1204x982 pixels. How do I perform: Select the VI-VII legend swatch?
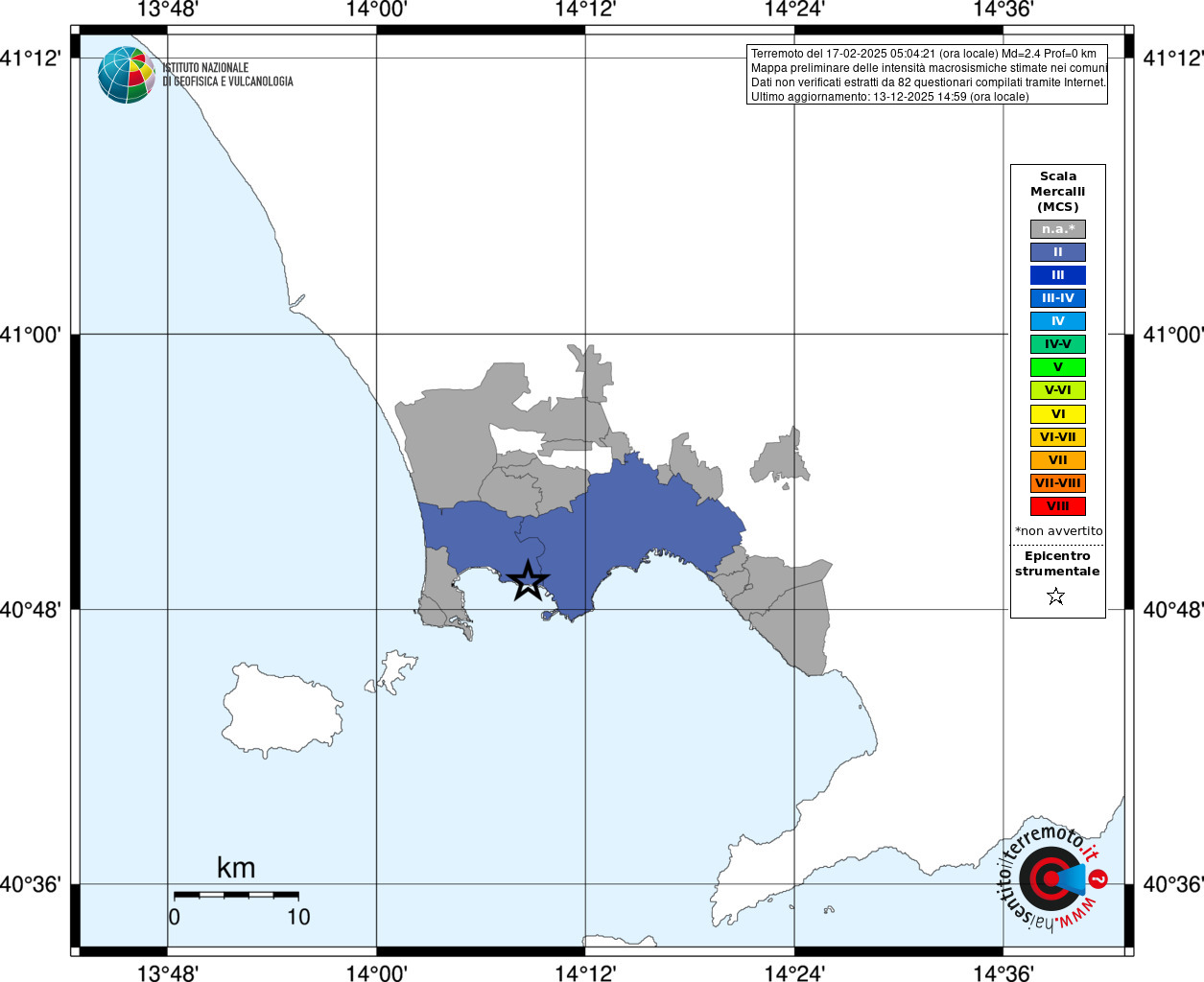tap(1057, 437)
